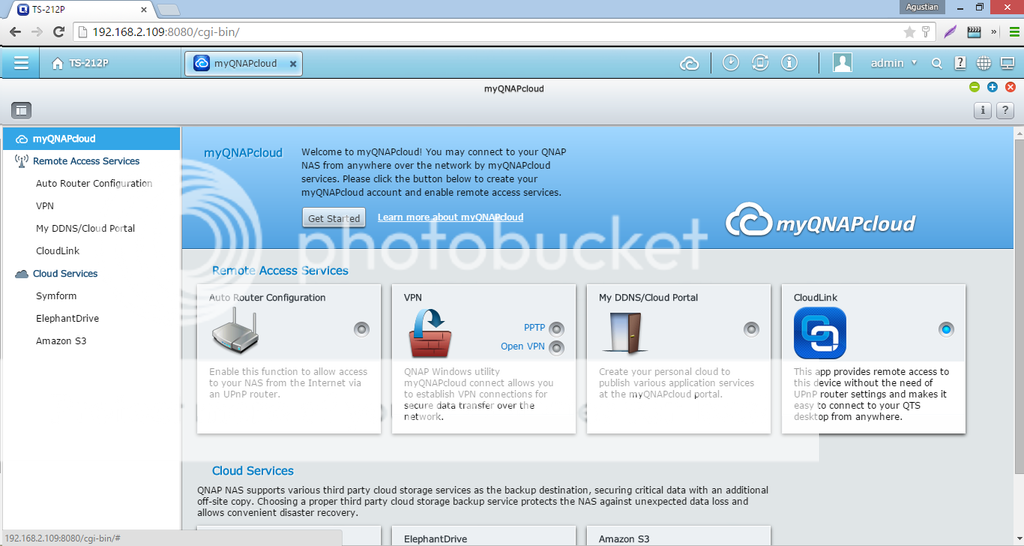The height and width of the screenshot is (546, 1024).
Task: Open background tasks clock icon
Action: click(731, 63)
